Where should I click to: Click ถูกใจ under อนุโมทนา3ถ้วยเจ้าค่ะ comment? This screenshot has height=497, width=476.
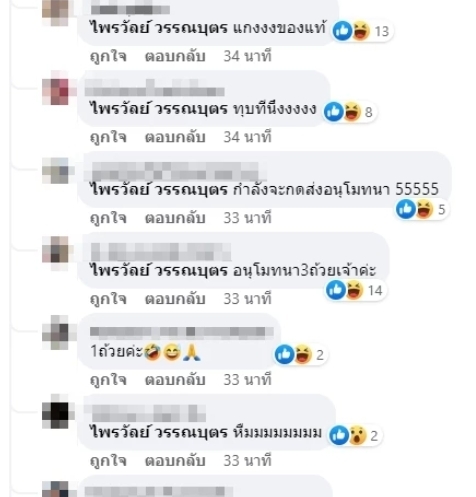[108, 299]
